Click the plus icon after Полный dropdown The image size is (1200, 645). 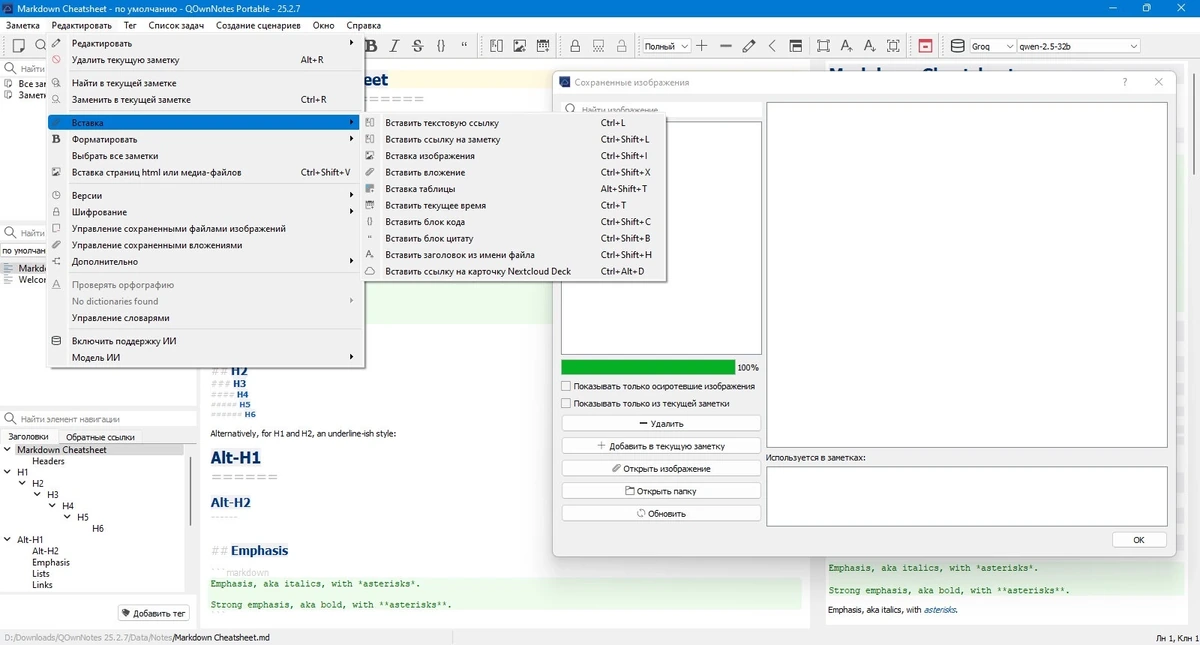point(702,46)
